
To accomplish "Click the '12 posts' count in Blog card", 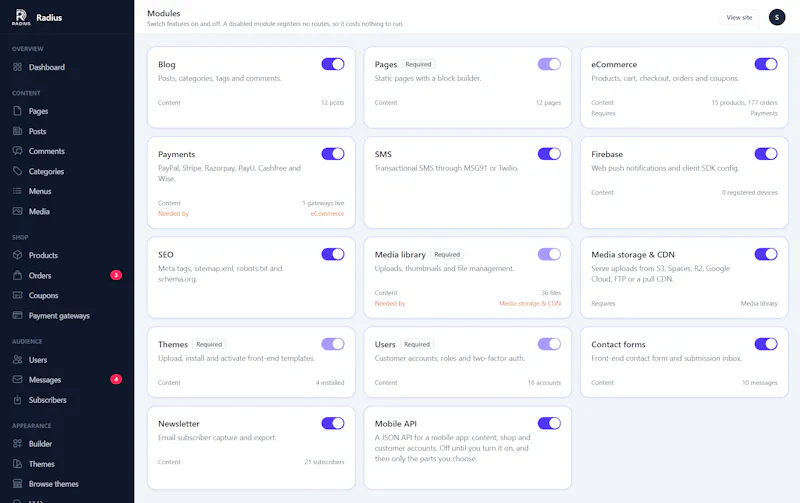I will [x=333, y=103].
